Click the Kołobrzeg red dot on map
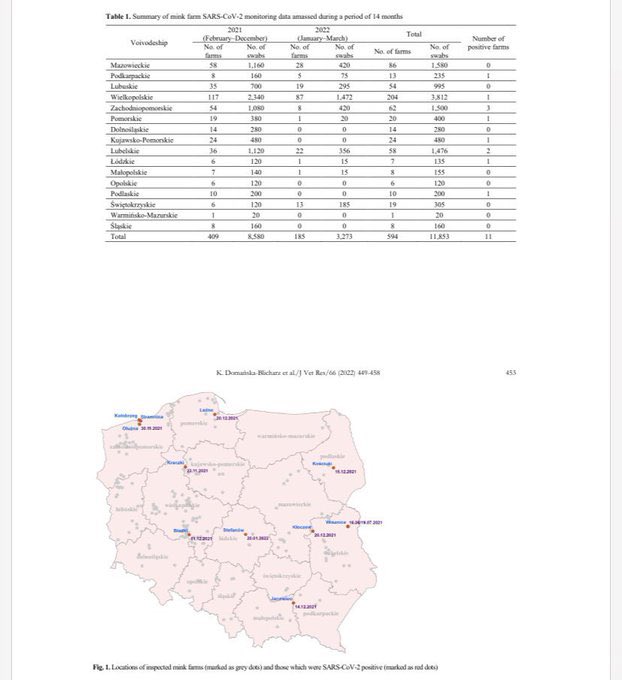622x680 pixels. [139, 421]
